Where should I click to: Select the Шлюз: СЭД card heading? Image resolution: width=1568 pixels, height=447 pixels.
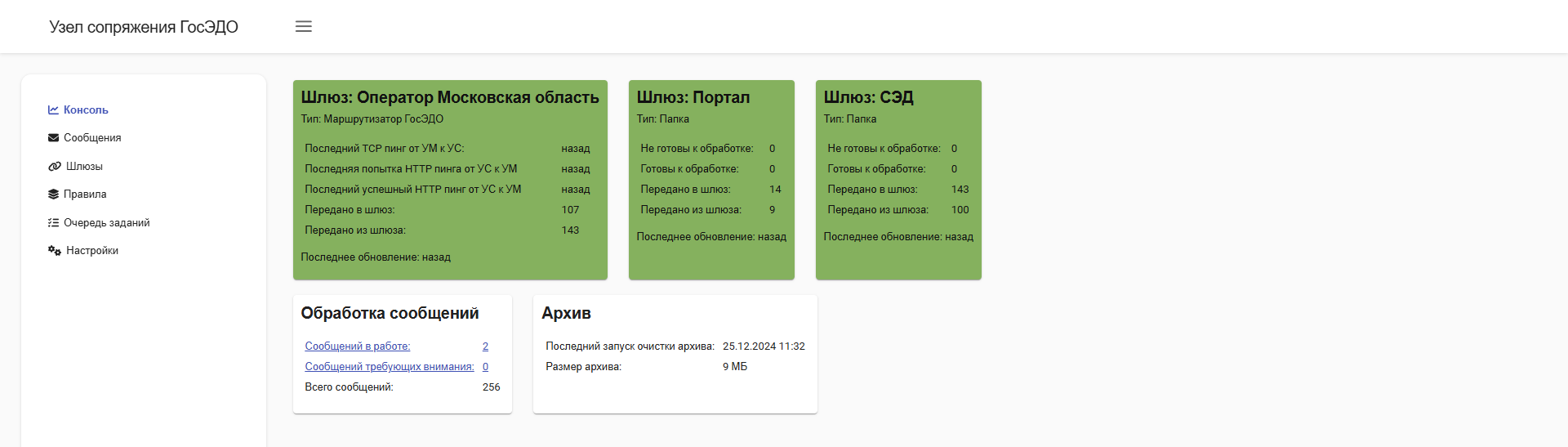(x=868, y=97)
